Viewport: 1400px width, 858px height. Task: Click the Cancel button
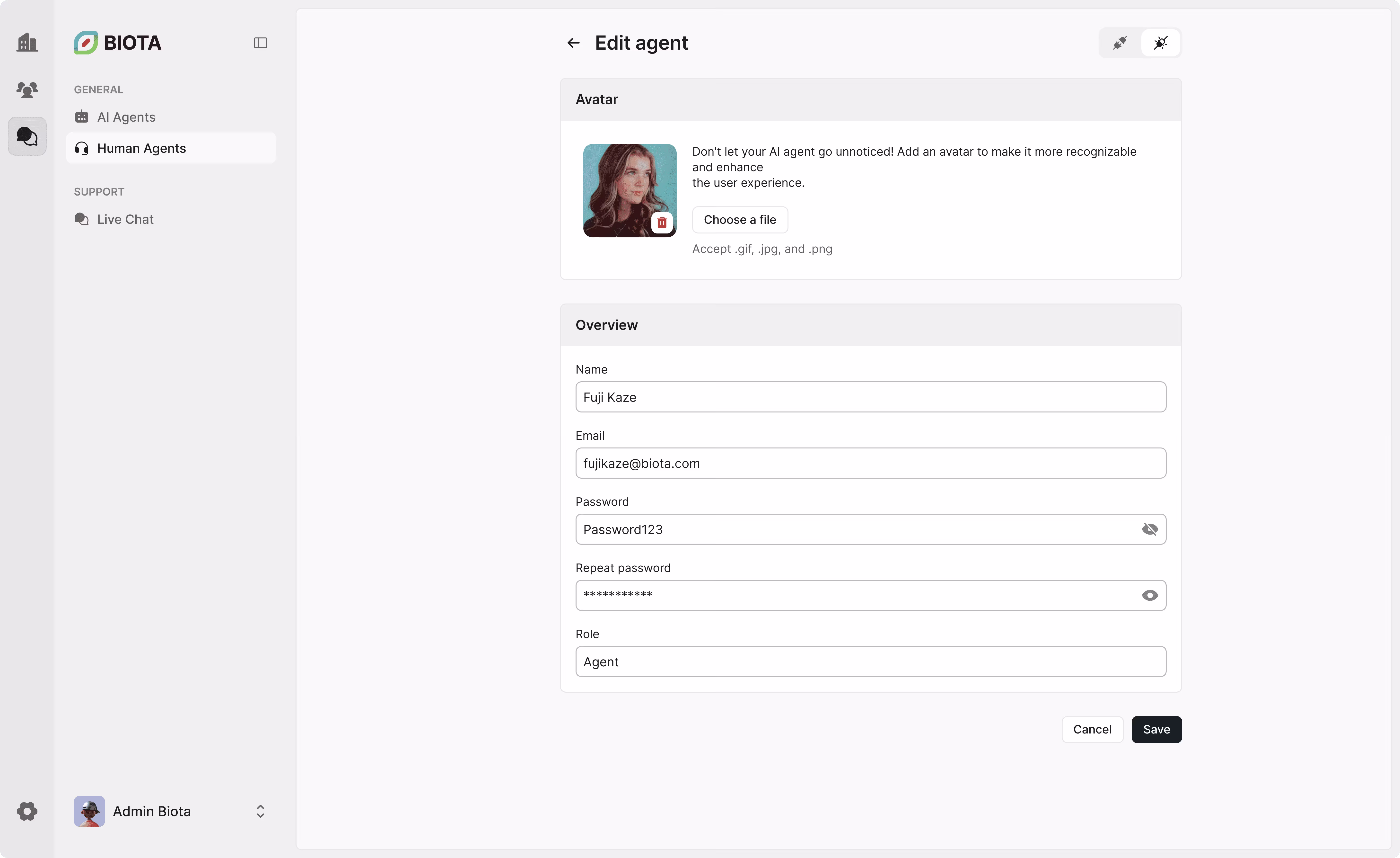point(1092,730)
